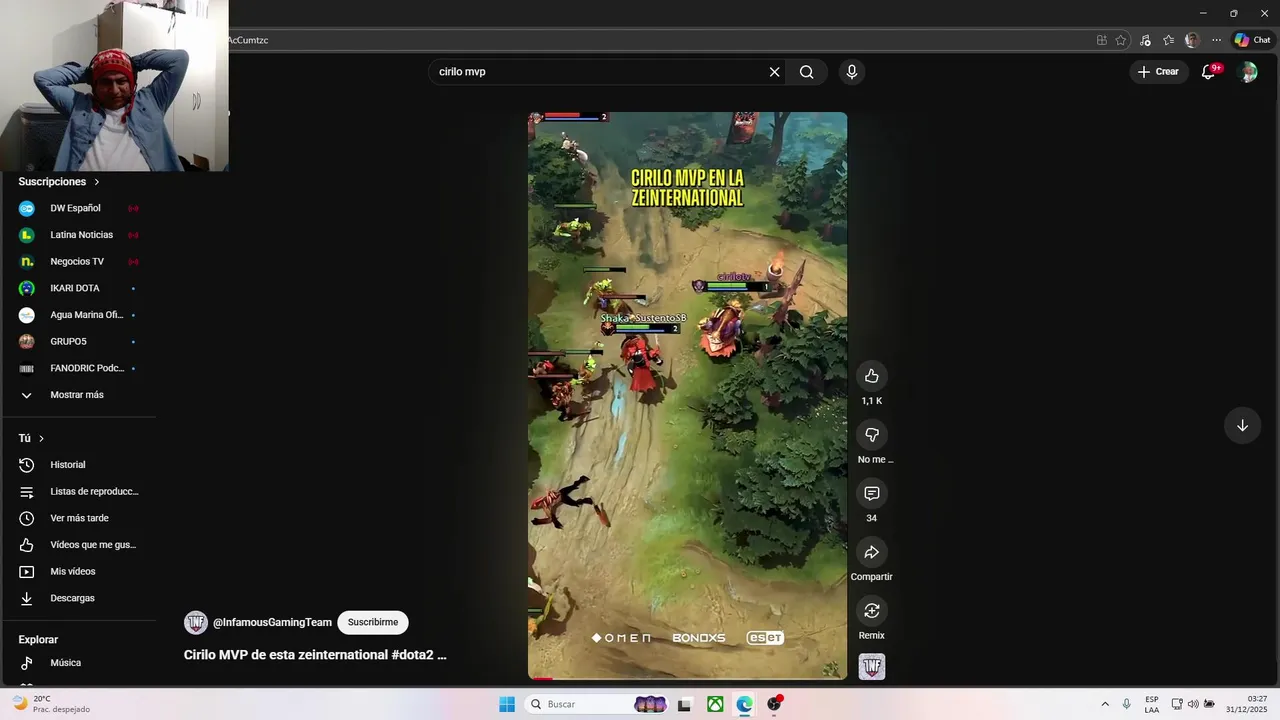This screenshot has width=1280, height=720.
Task: Like the short with thumbs up
Action: (x=872, y=376)
